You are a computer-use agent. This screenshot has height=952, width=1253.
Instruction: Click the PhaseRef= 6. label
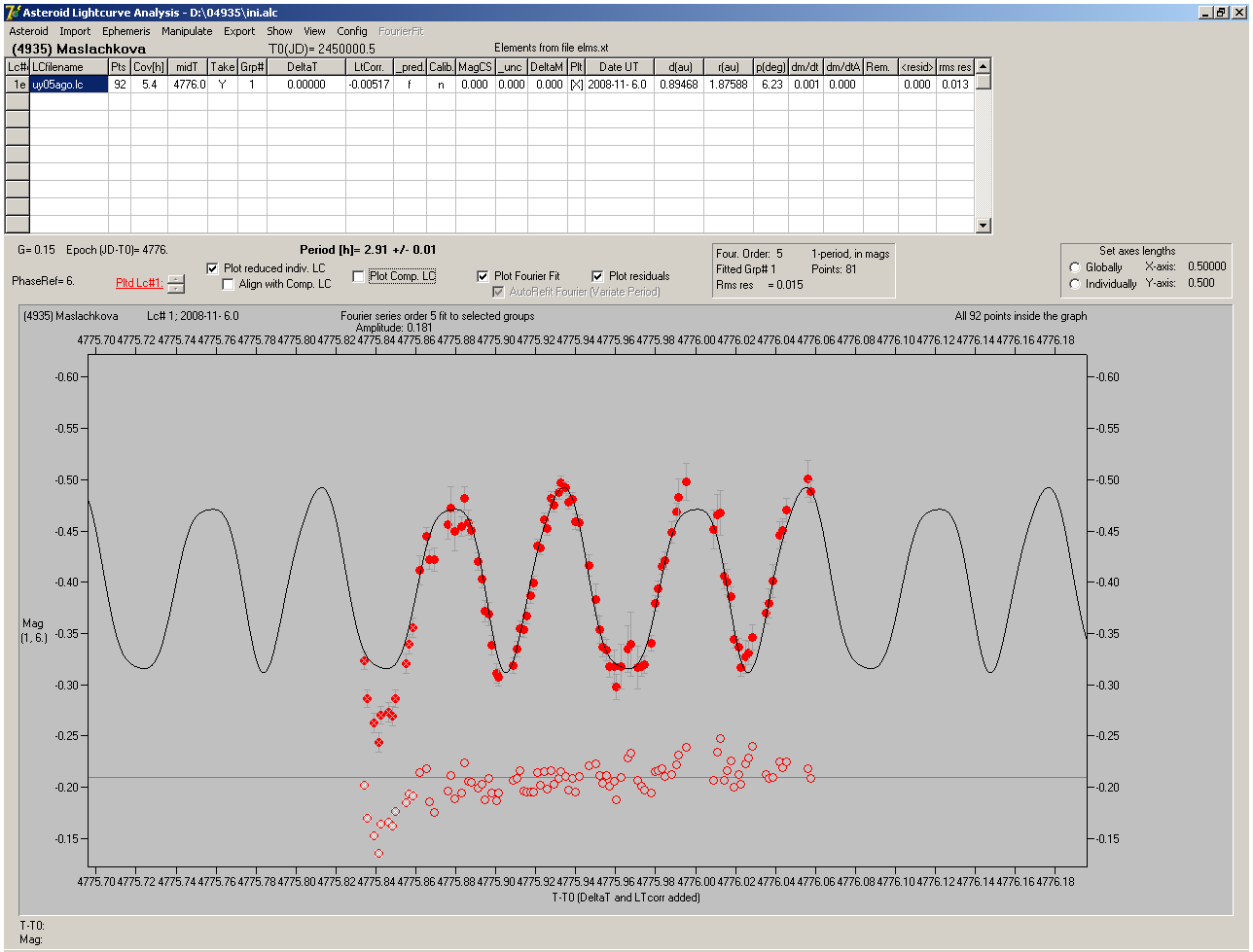[44, 281]
